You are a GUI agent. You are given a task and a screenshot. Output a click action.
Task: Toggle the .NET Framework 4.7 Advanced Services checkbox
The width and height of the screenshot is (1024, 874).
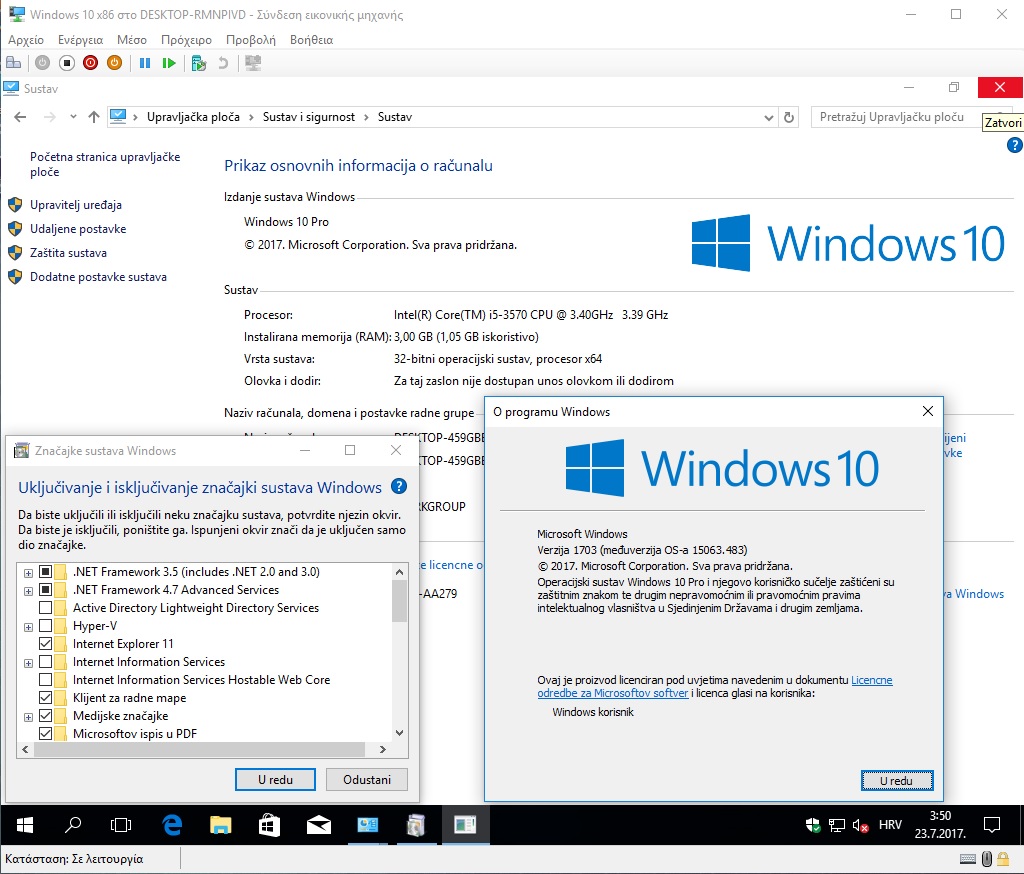click(46, 590)
